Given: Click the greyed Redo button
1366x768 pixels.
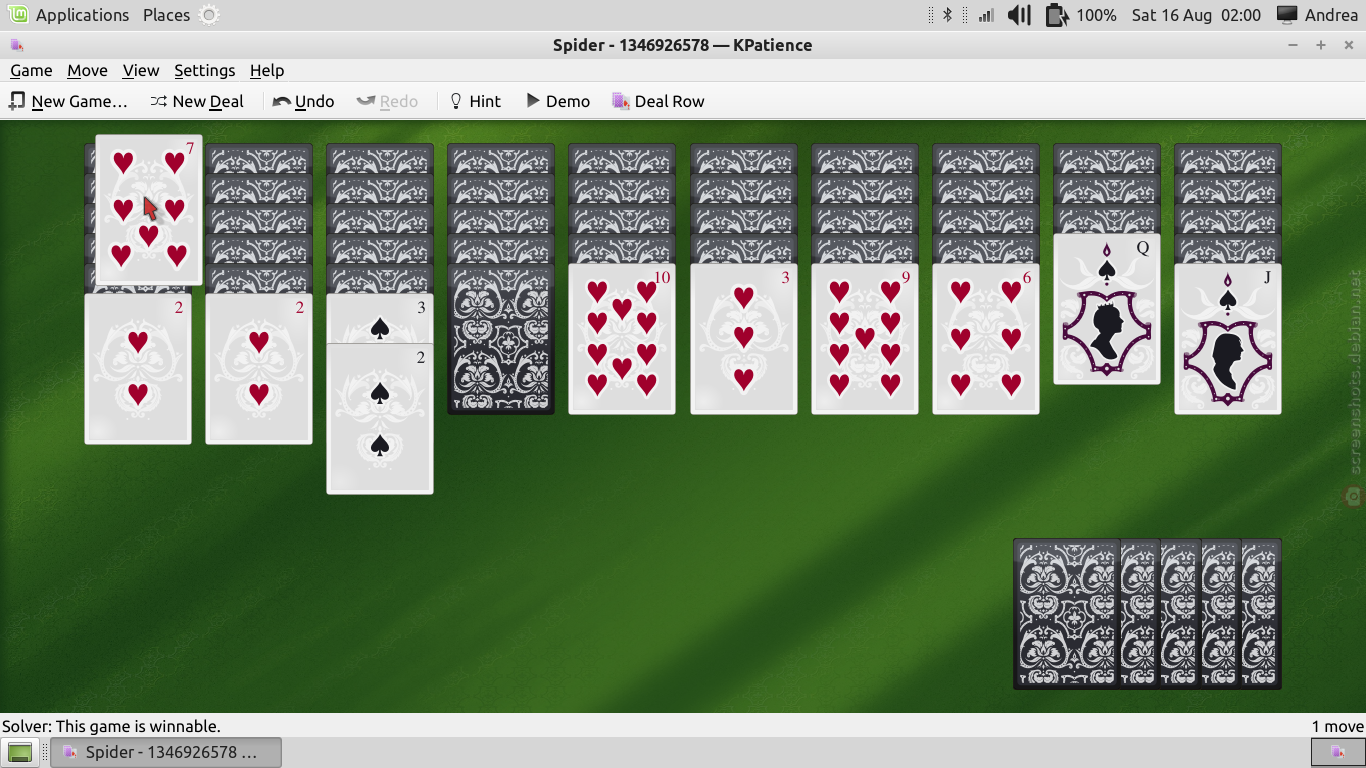Looking at the screenshot, I should pyautogui.click(x=387, y=101).
